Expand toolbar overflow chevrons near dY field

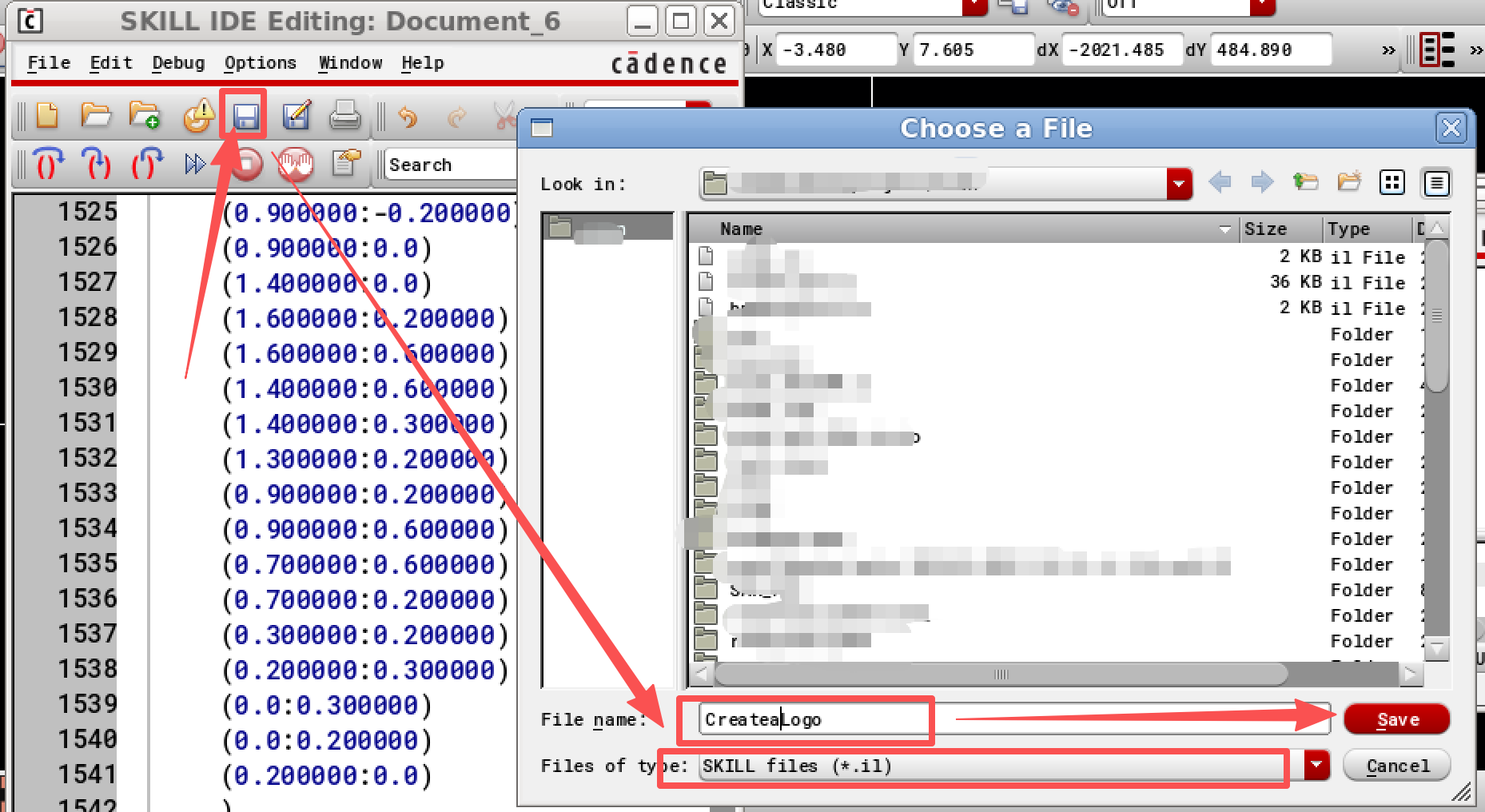tap(1388, 50)
